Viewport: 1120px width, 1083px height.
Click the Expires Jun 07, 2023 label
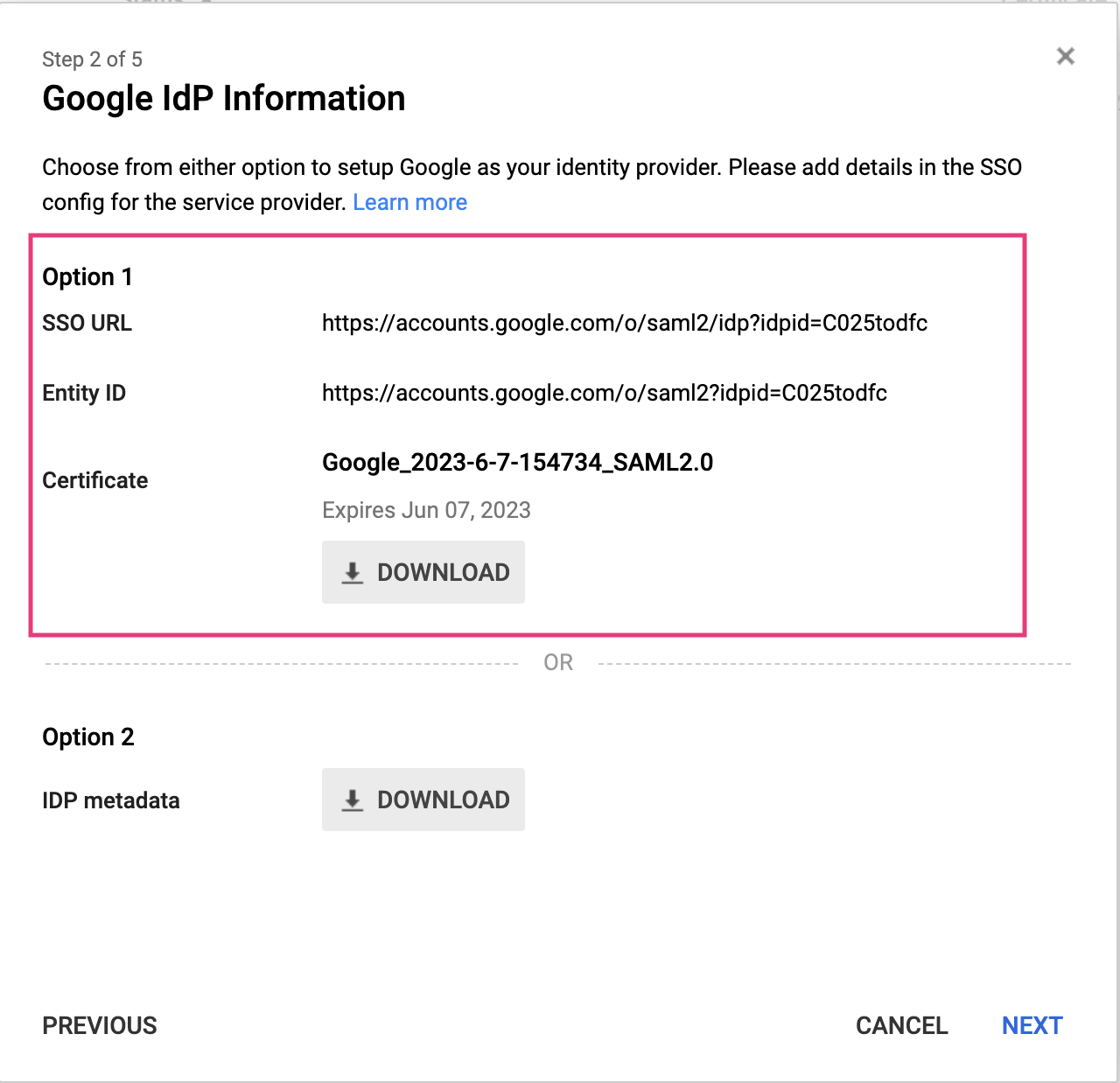coord(426,510)
